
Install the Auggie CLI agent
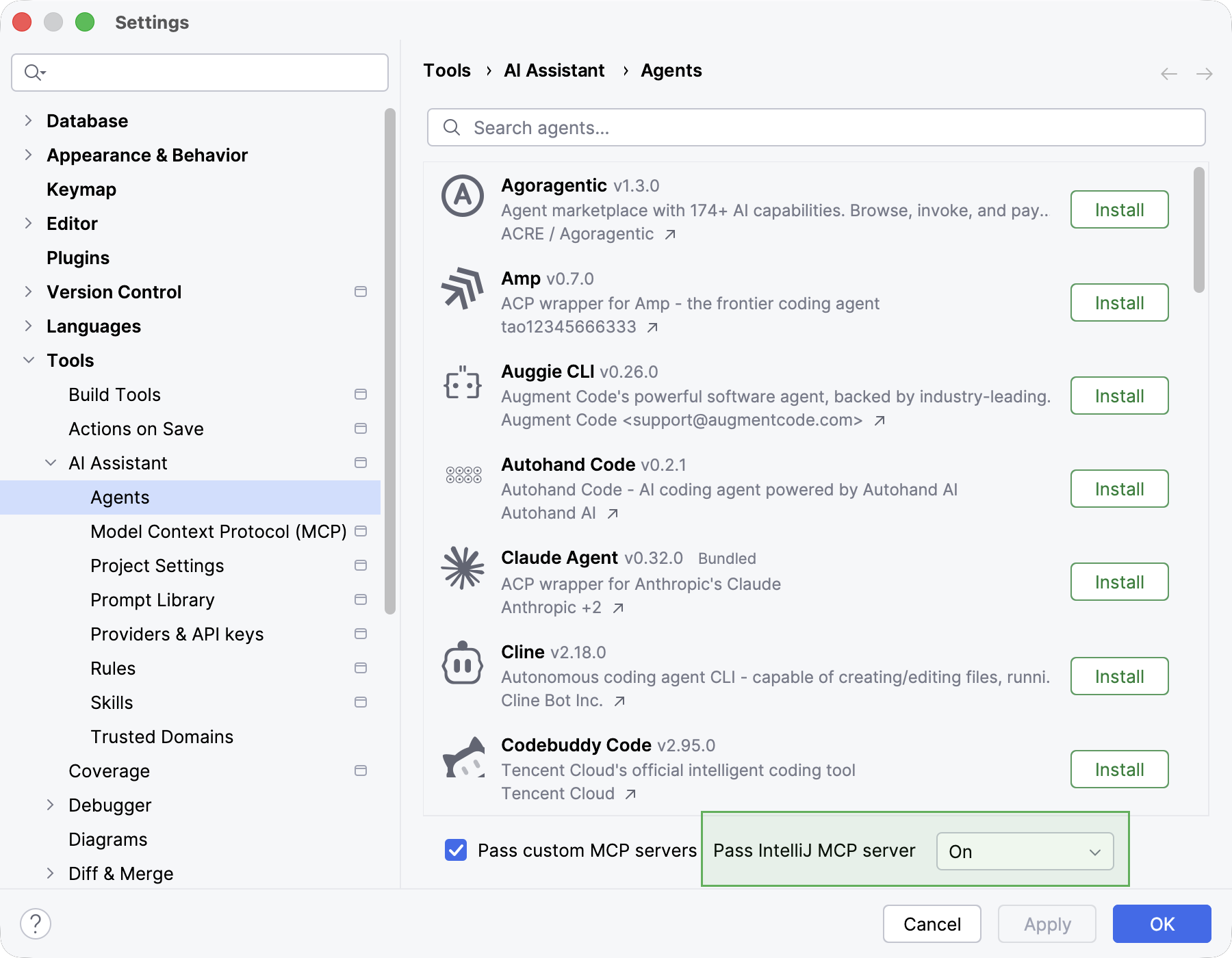point(1119,396)
